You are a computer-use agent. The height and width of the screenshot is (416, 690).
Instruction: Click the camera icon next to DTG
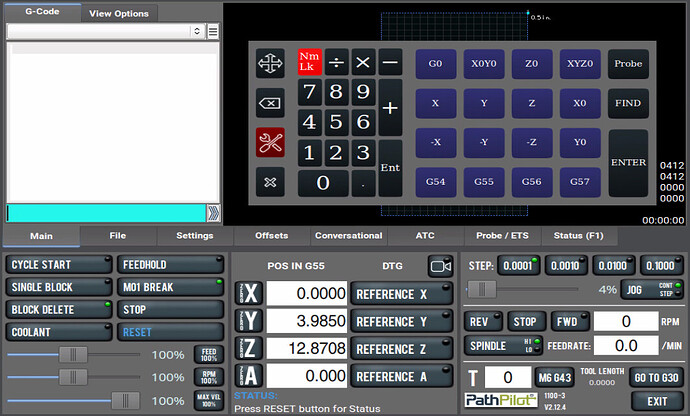coord(440,265)
